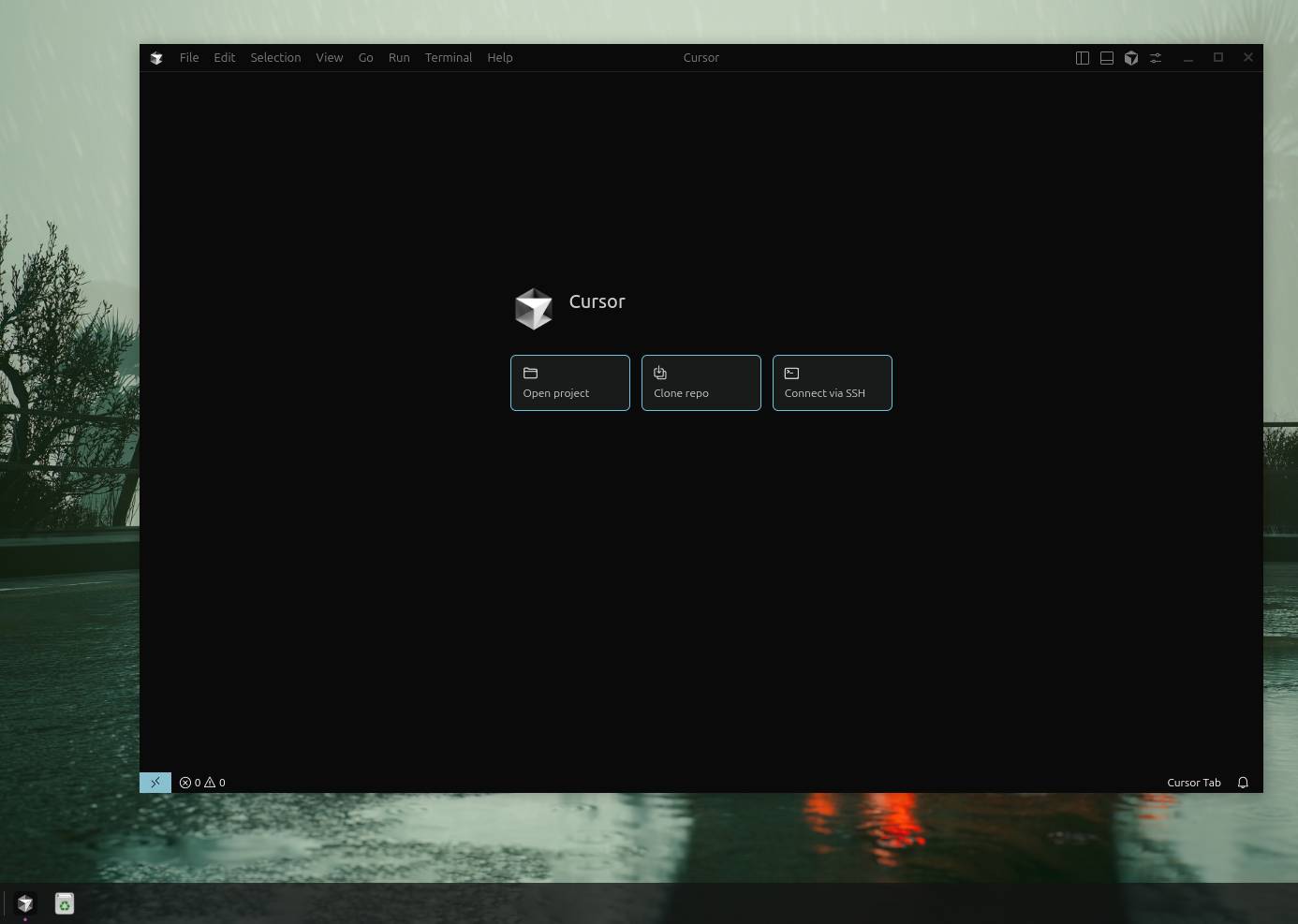This screenshot has height=924, width=1298.
Task: Click the Cursor app icon in taskbar
Action: [25, 903]
